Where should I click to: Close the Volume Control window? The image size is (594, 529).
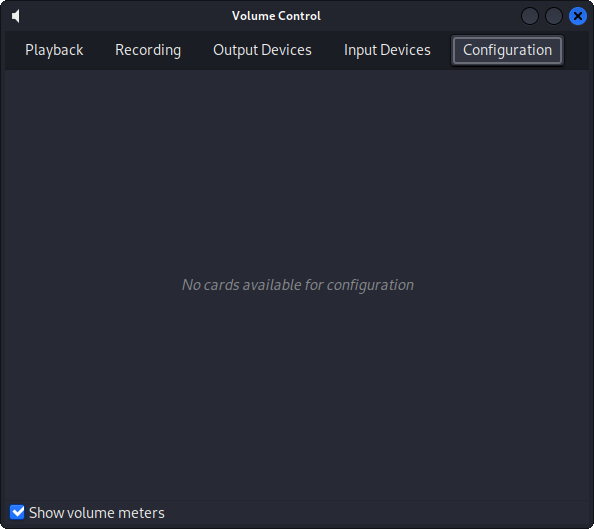[x=577, y=16]
